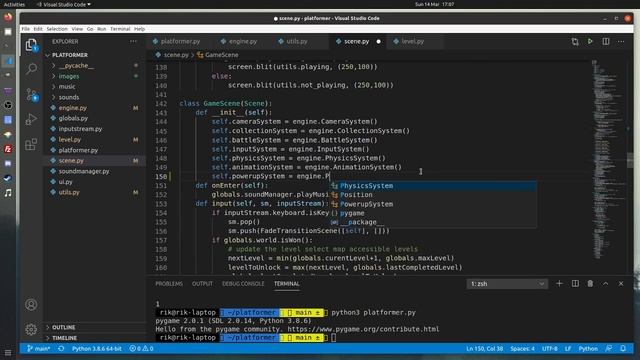The image size is (640, 360).
Task: Open the DEBUG CONSOLE panel tab
Action: coord(243,284)
